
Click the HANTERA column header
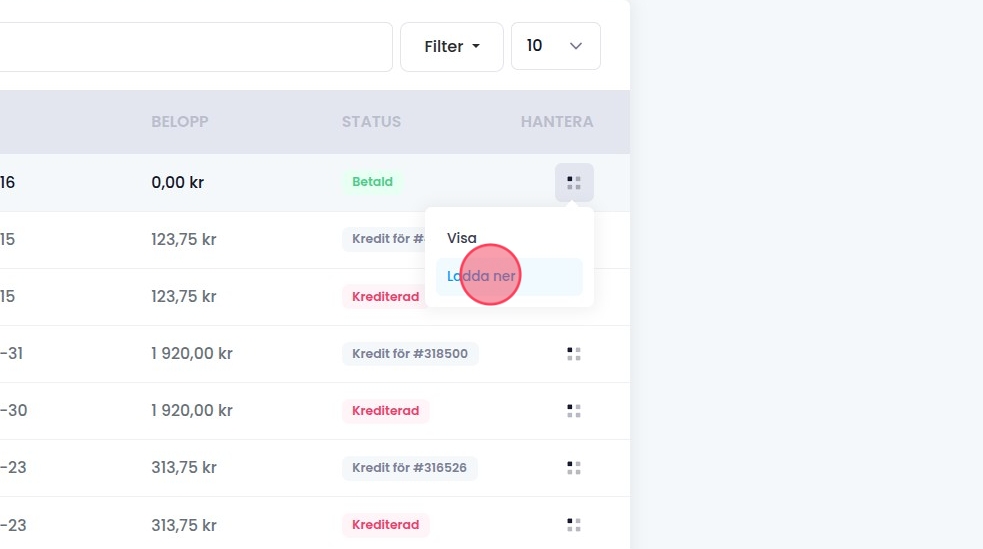pos(557,122)
